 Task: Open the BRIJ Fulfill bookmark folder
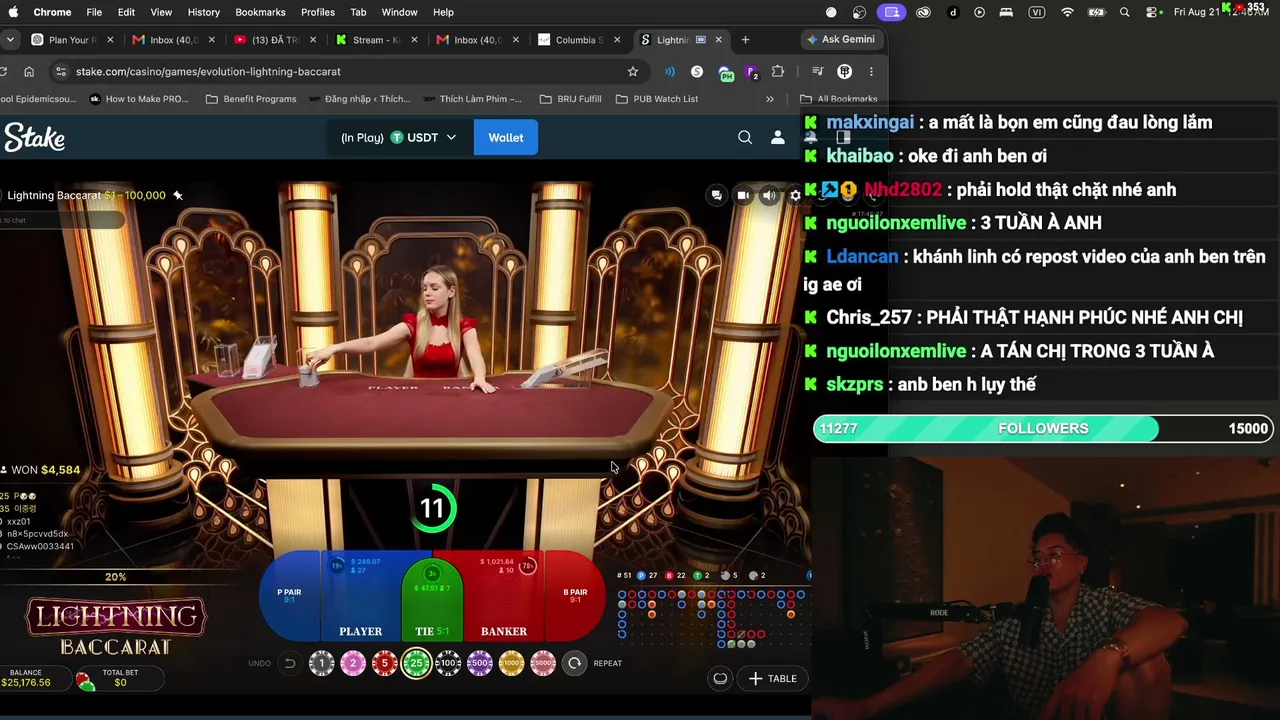tap(570, 99)
